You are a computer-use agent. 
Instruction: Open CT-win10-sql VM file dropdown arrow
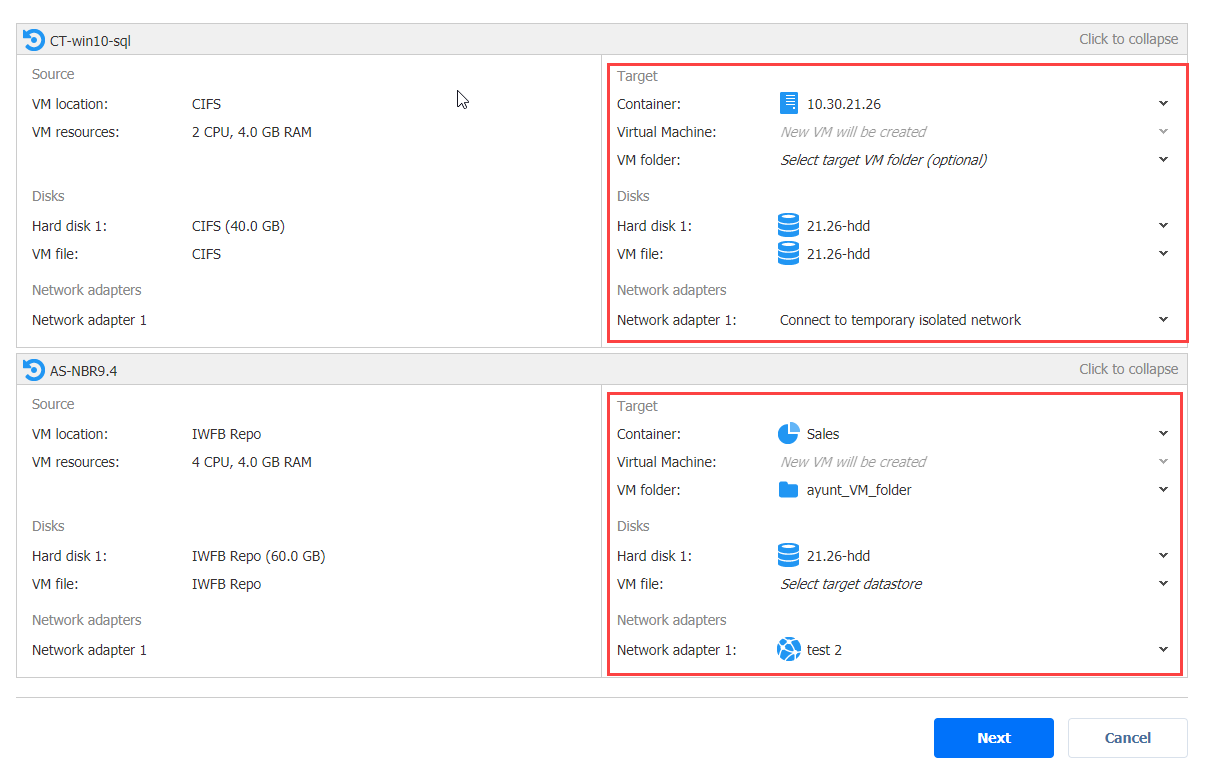tap(1163, 253)
